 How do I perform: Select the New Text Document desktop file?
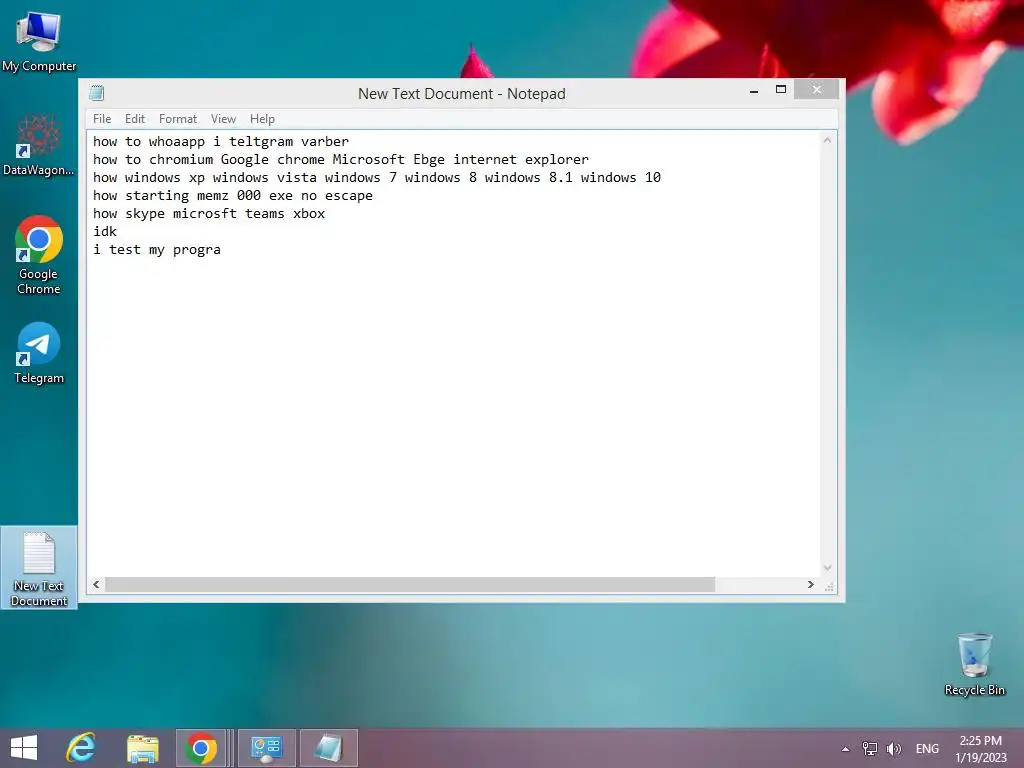pyautogui.click(x=39, y=568)
